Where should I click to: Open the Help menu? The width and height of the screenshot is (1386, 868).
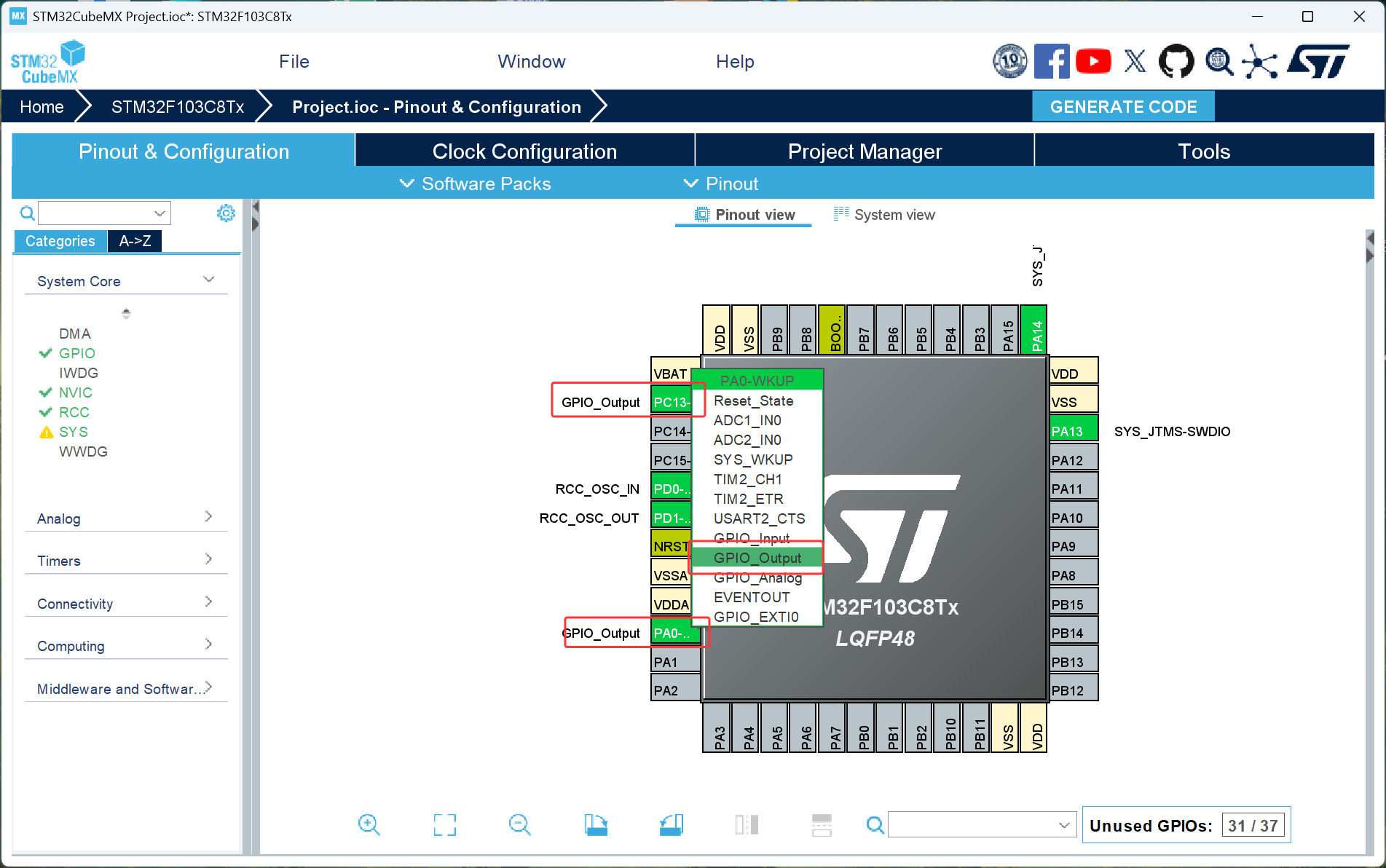point(735,62)
